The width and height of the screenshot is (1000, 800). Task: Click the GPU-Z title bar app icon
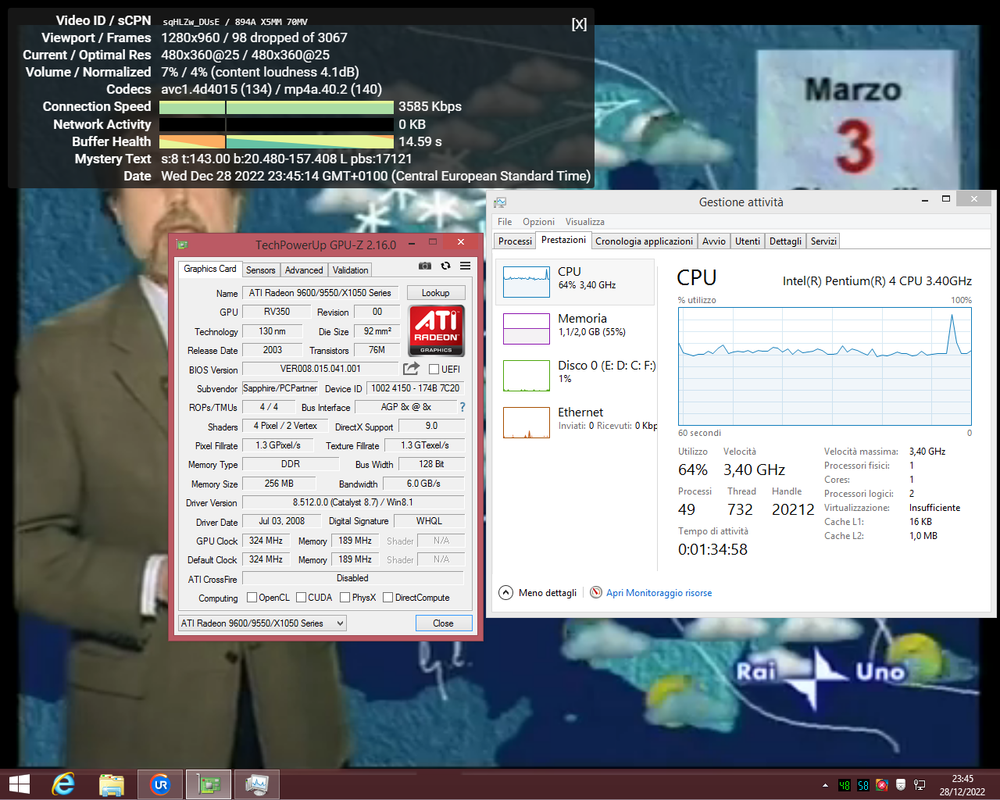182,244
